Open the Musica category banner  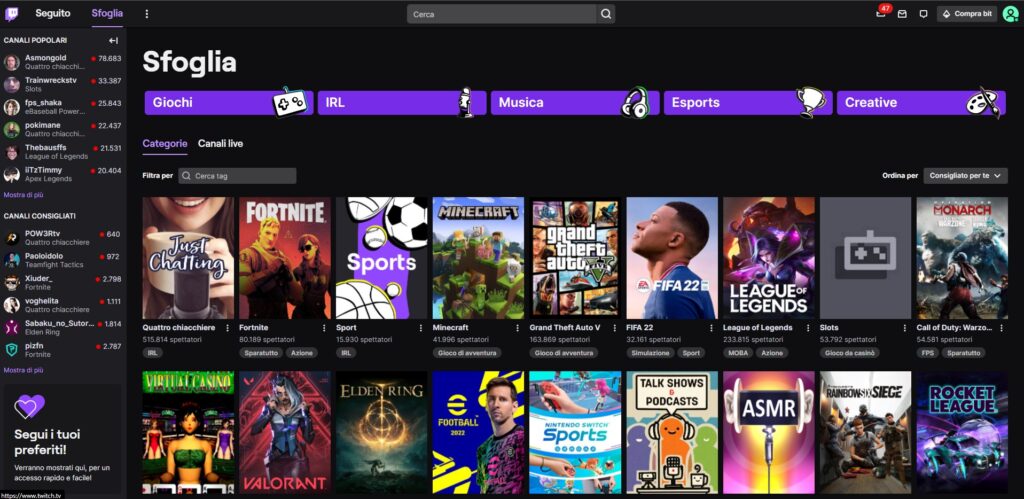[x=575, y=103]
